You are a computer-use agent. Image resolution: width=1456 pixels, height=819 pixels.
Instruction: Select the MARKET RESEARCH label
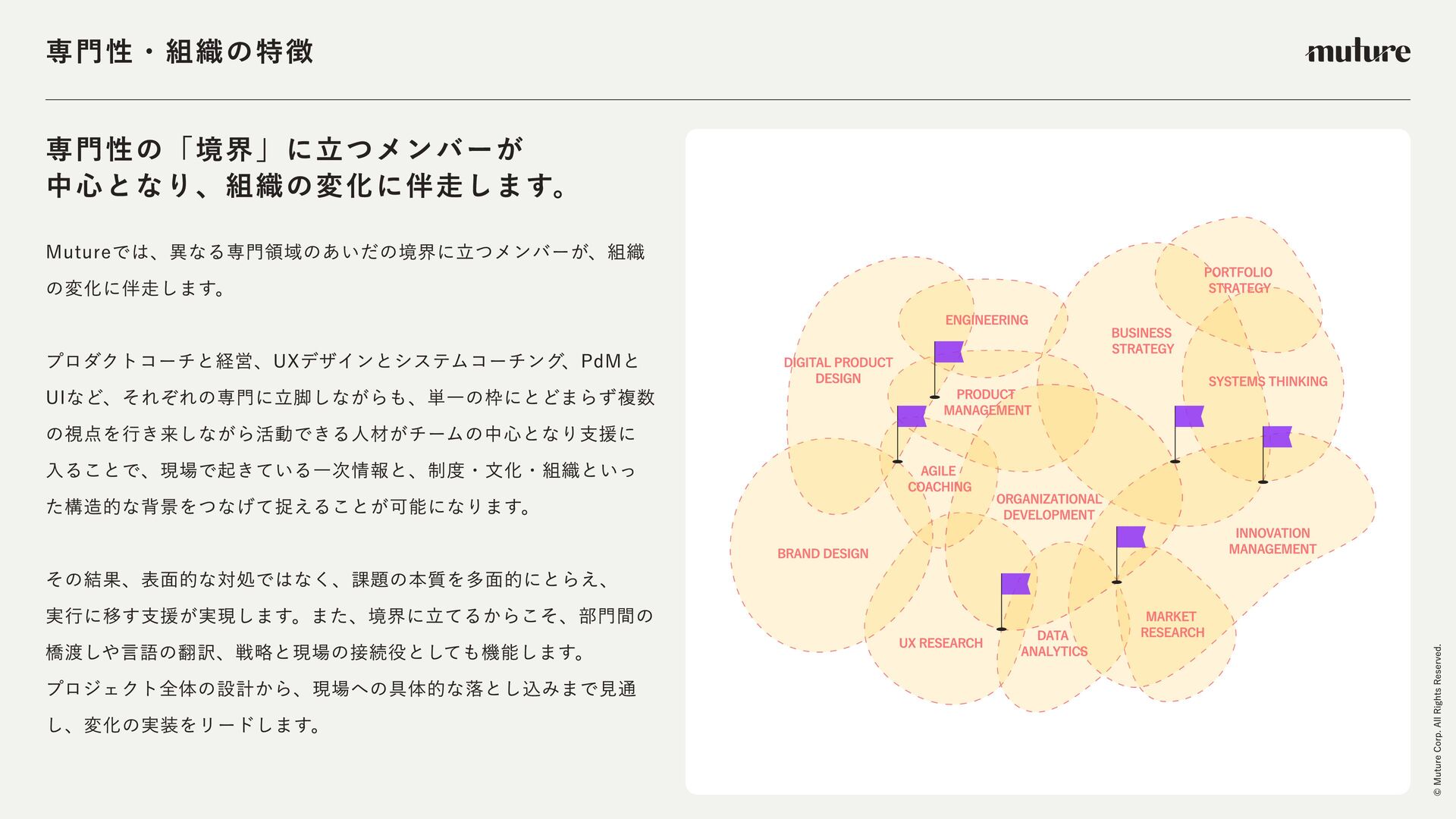[x=1172, y=624]
